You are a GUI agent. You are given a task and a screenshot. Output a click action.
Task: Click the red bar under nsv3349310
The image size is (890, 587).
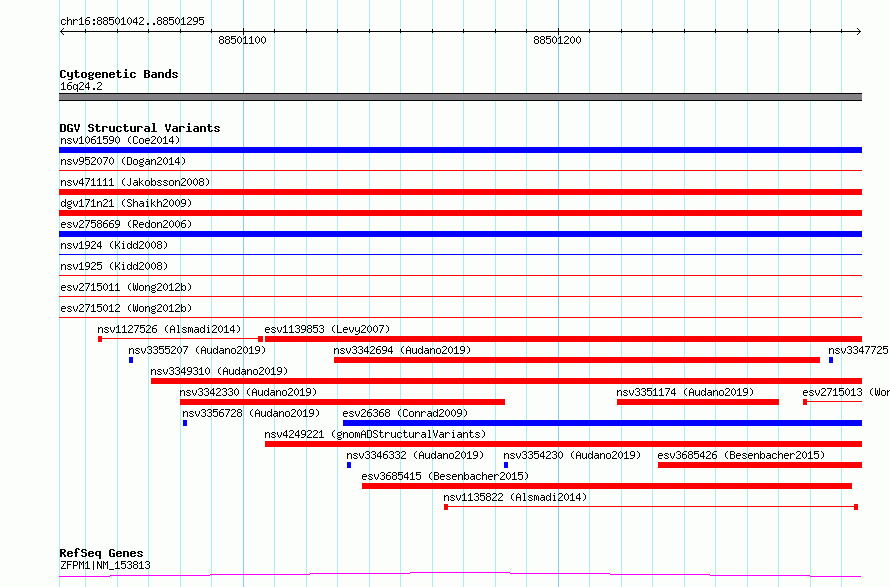tap(506, 381)
